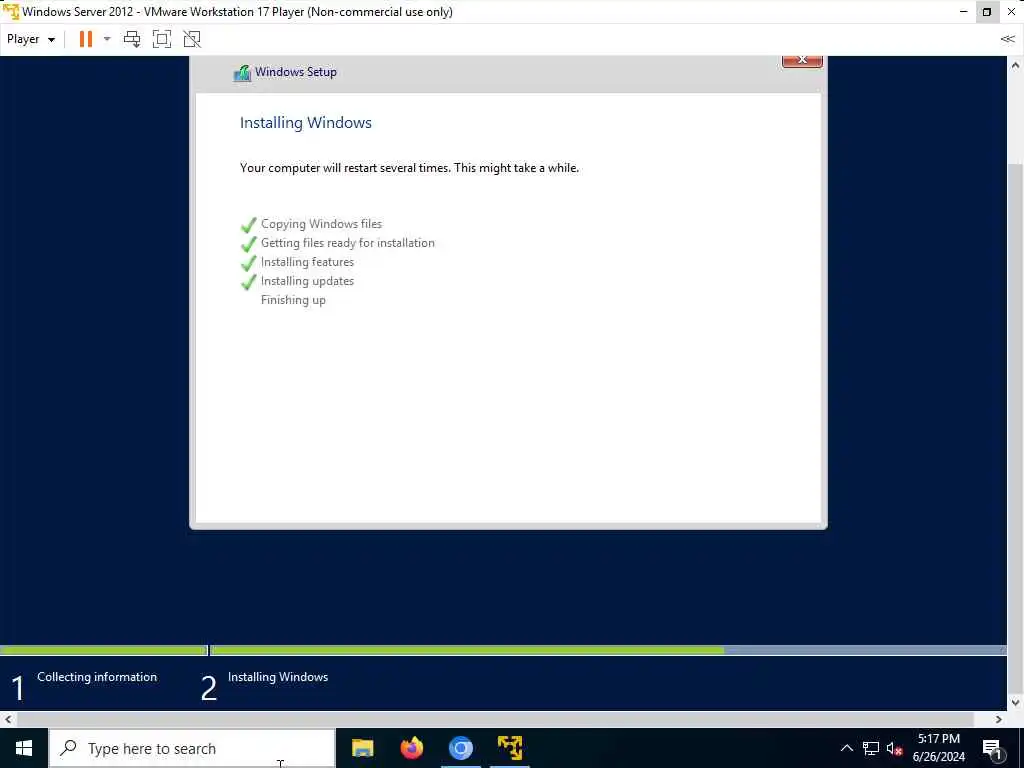Click the installation progress bar
1024x768 pixels.
(607, 650)
